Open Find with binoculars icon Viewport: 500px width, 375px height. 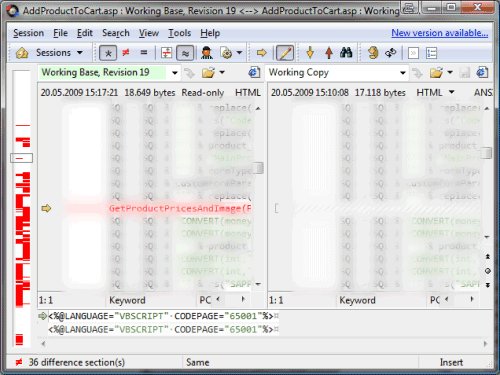pyautogui.click(x=346, y=53)
